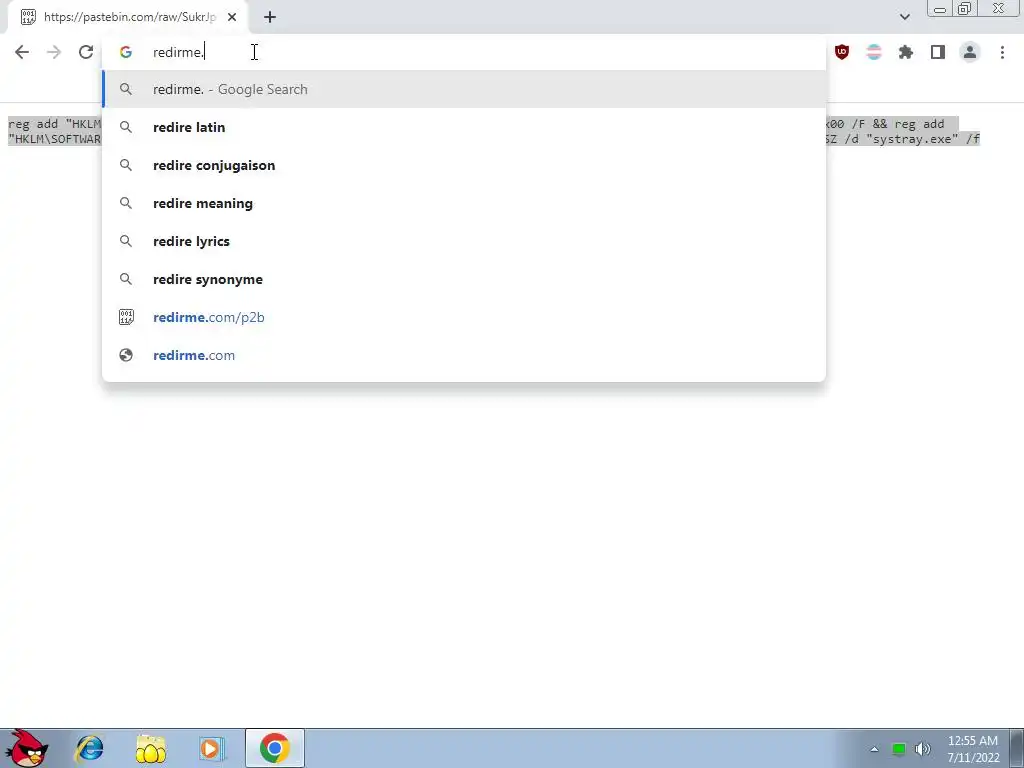This screenshot has width=1024, height=768.
Task: Click the striped flag extension icon
Action: (x=874, y=52)
